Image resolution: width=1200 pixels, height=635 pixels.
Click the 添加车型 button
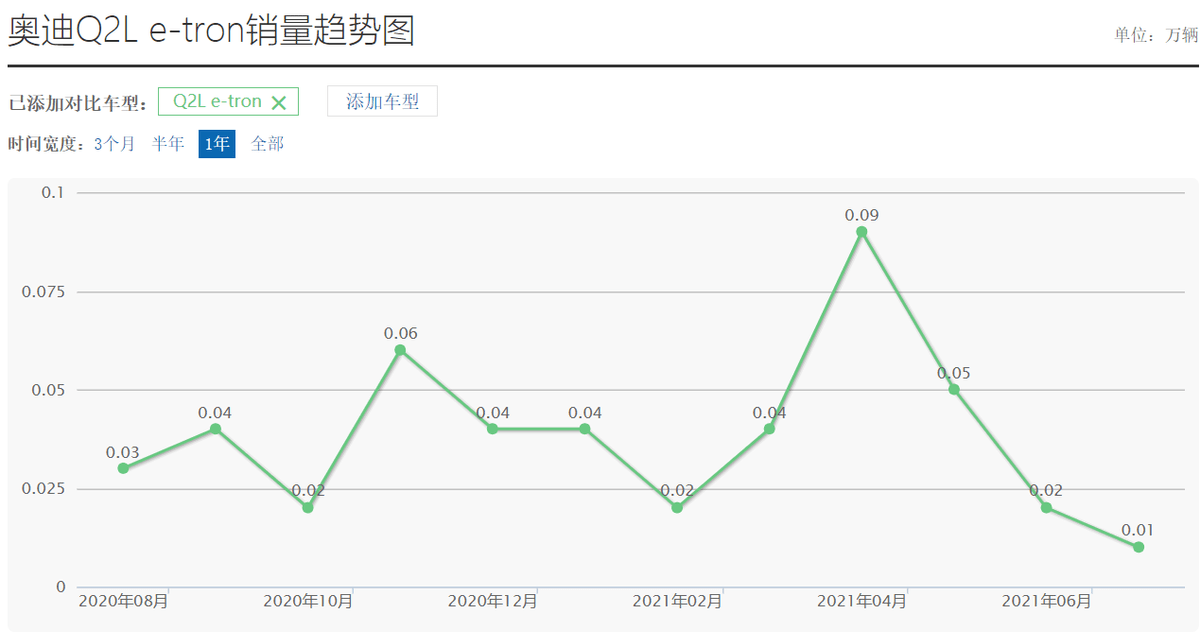click(382, 101)
